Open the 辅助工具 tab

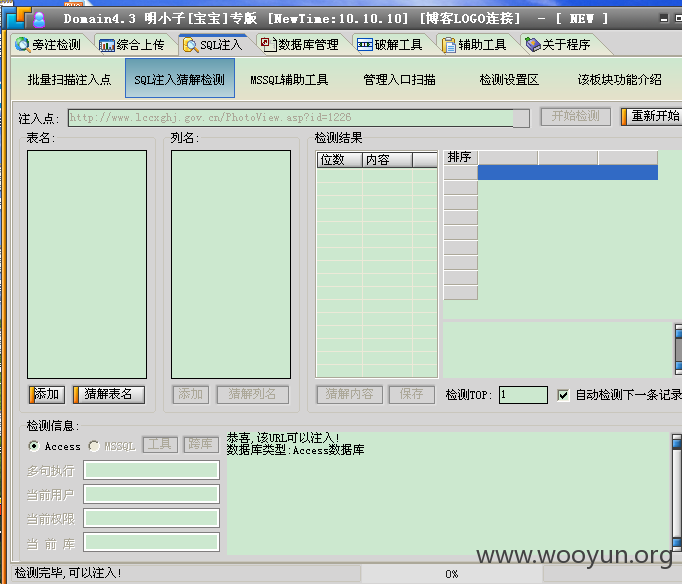[474, 44]
